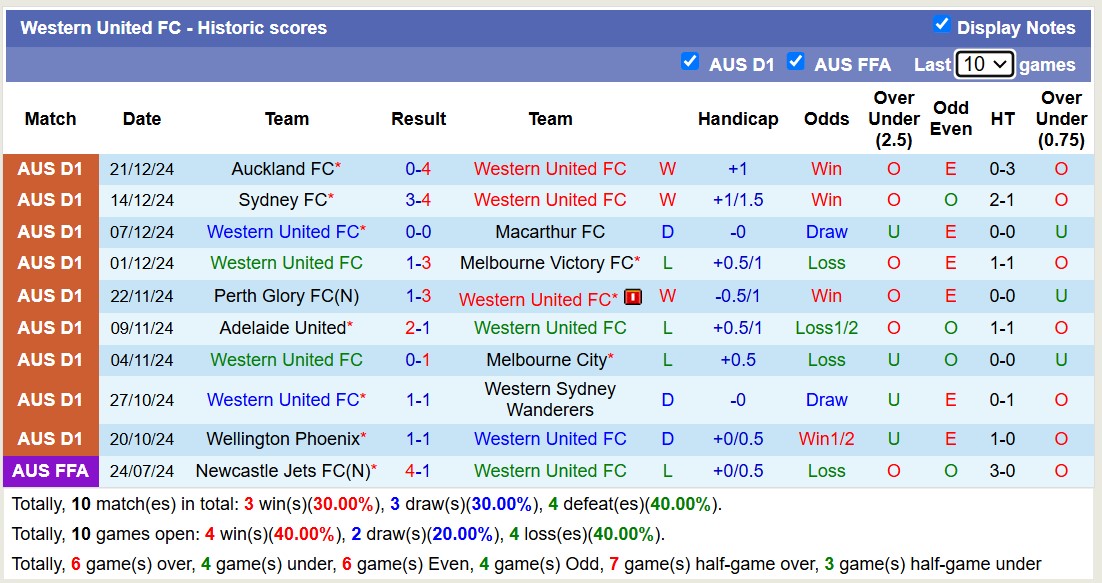Click the Handicap column header
The image size is (1102, 583).
coord(737,118)
